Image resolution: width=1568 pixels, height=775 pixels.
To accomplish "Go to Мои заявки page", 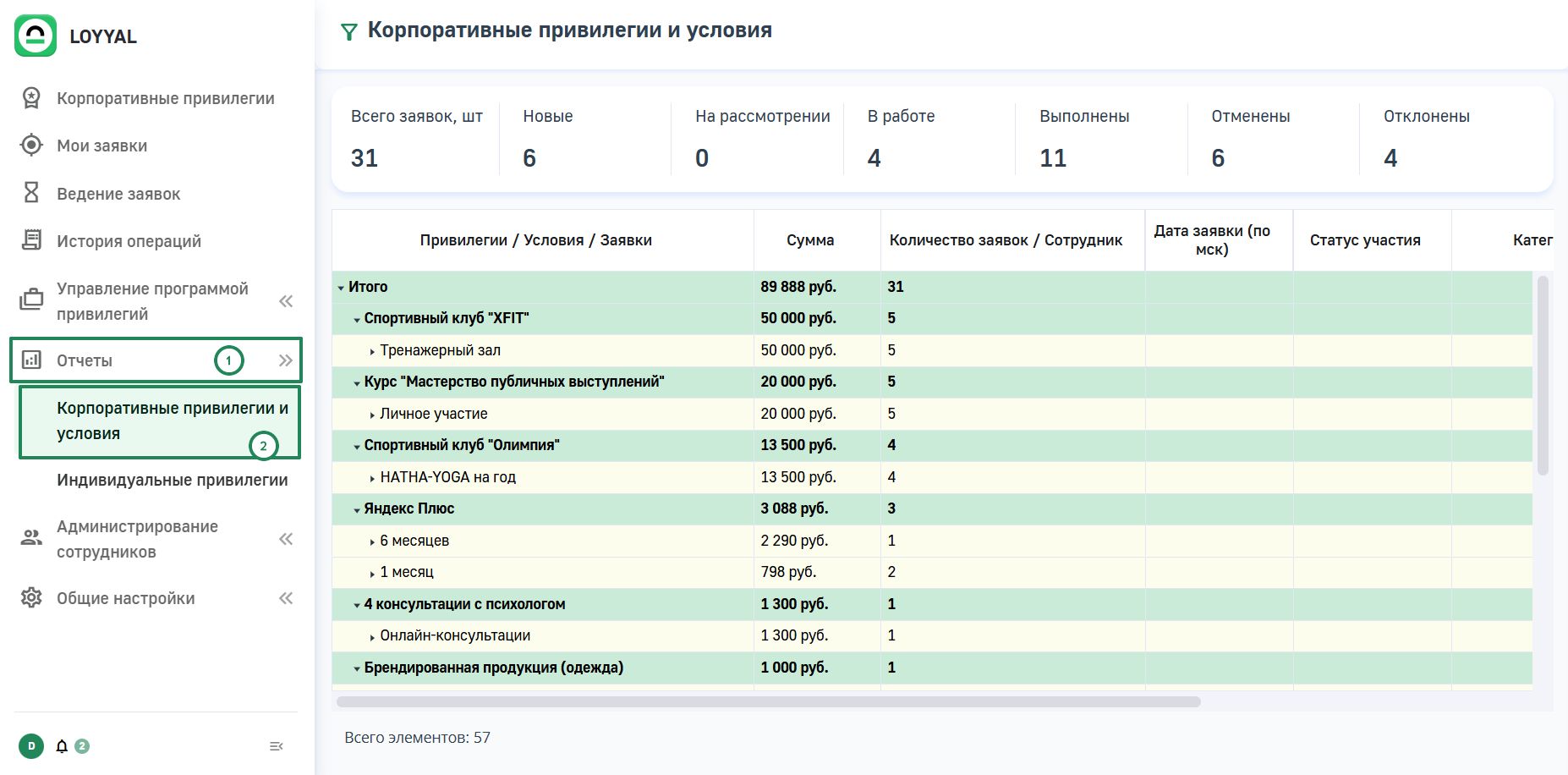I will 101,146.
